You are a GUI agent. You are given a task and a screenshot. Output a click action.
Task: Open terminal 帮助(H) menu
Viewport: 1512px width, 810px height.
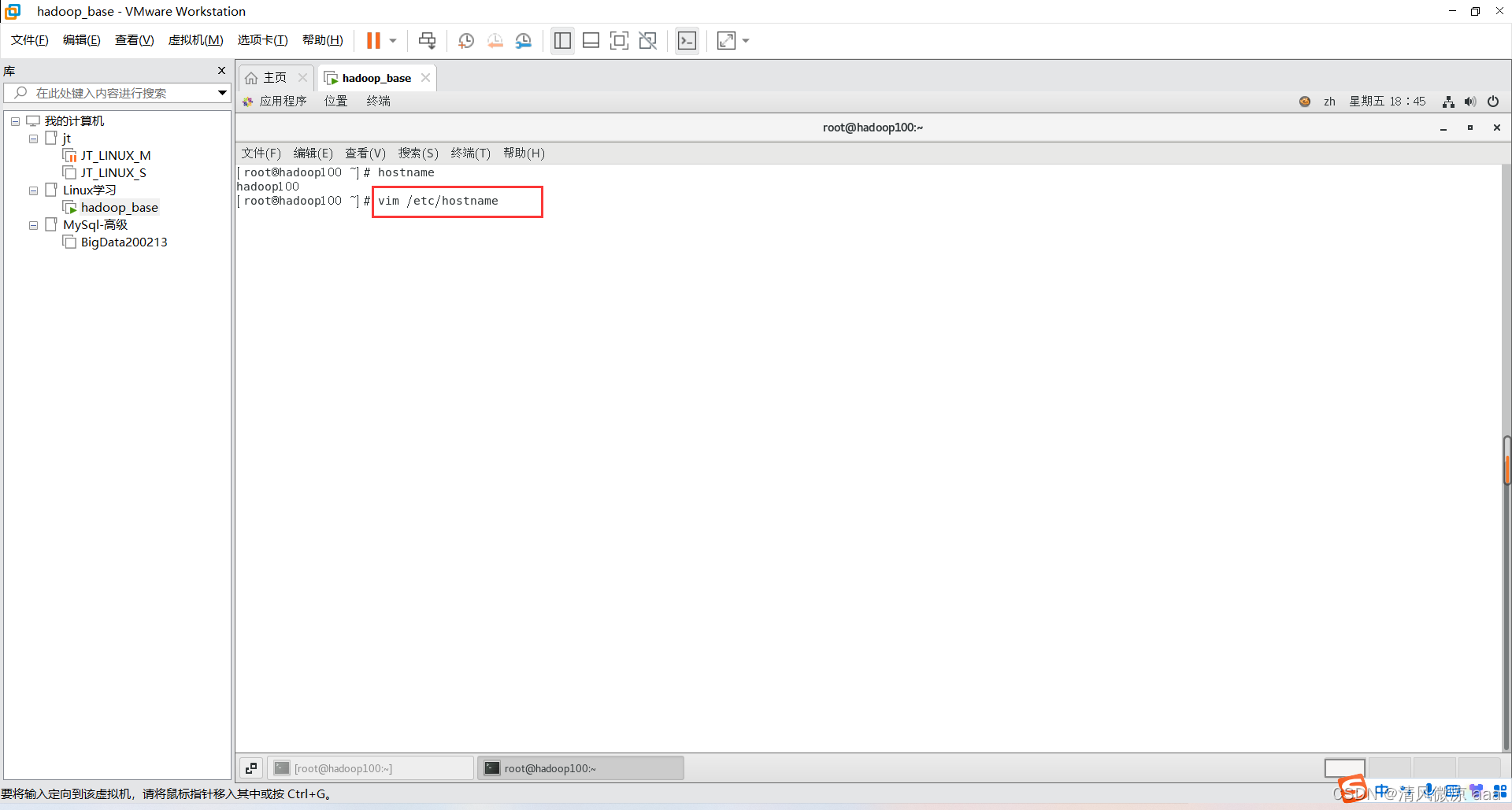coord(524,153)
